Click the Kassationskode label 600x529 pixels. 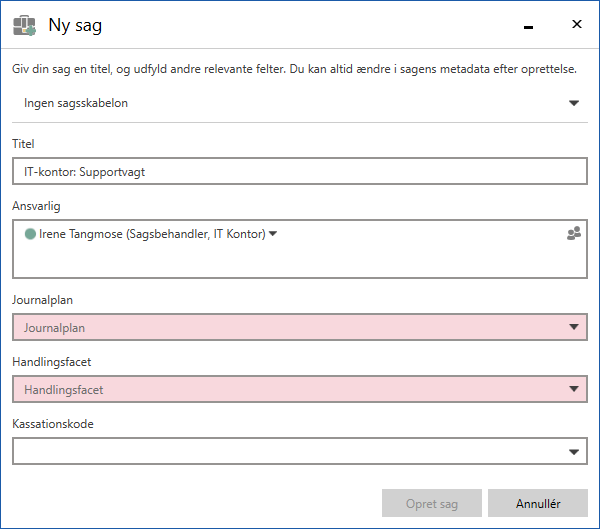[53, 424]
